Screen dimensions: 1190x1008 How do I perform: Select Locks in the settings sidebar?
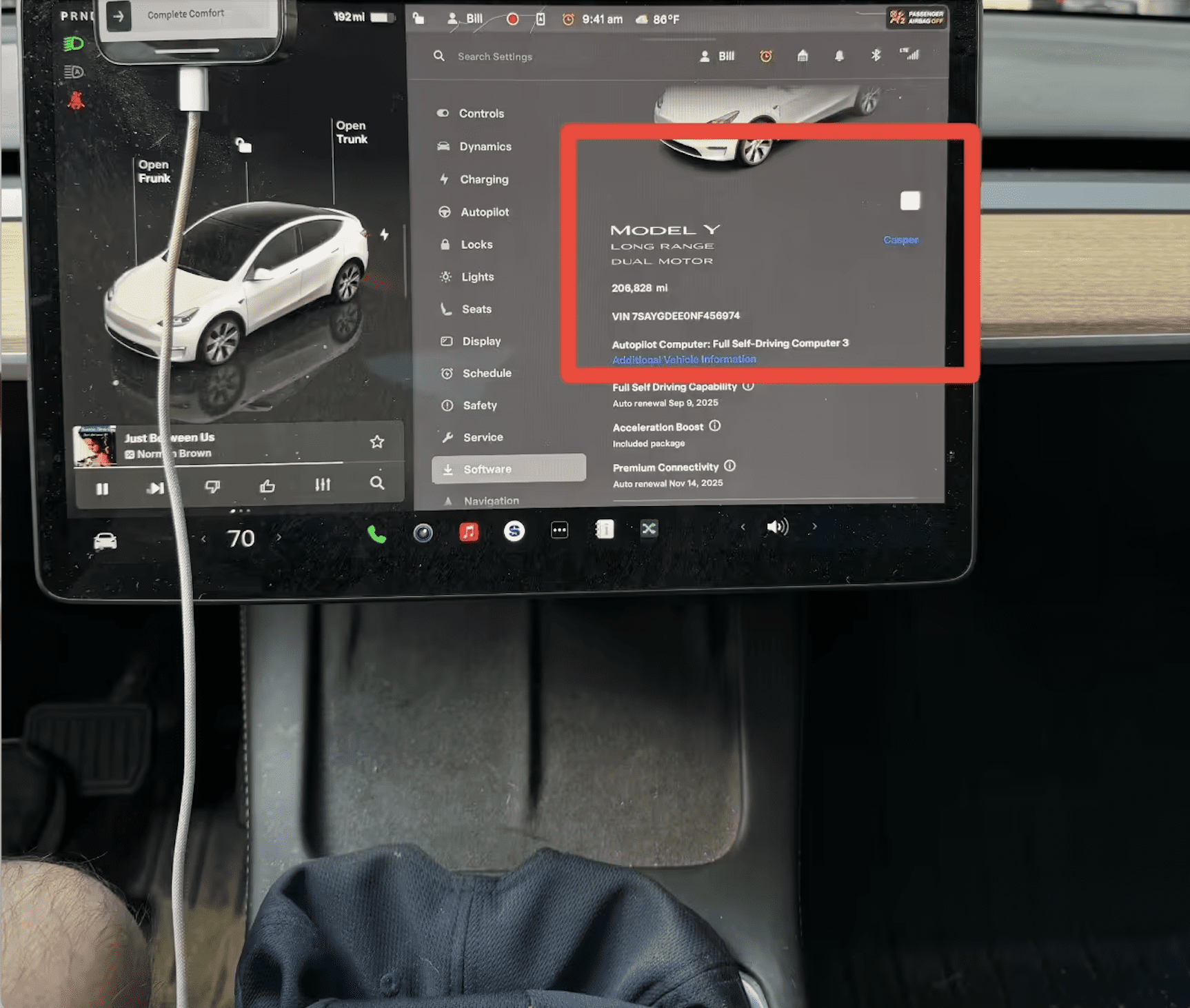pos(467,244)
